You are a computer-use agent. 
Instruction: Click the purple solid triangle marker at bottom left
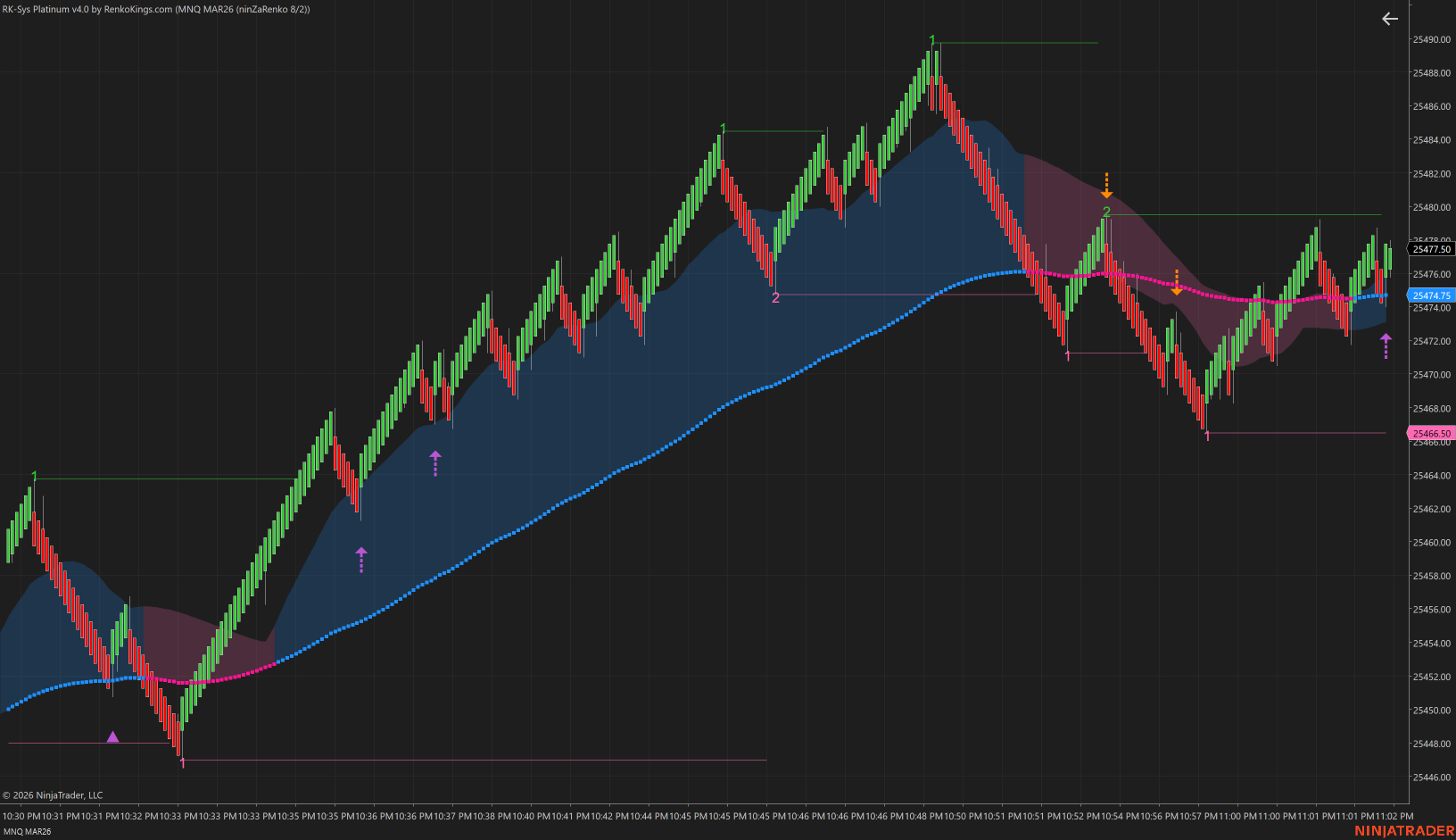pos(112,736)
